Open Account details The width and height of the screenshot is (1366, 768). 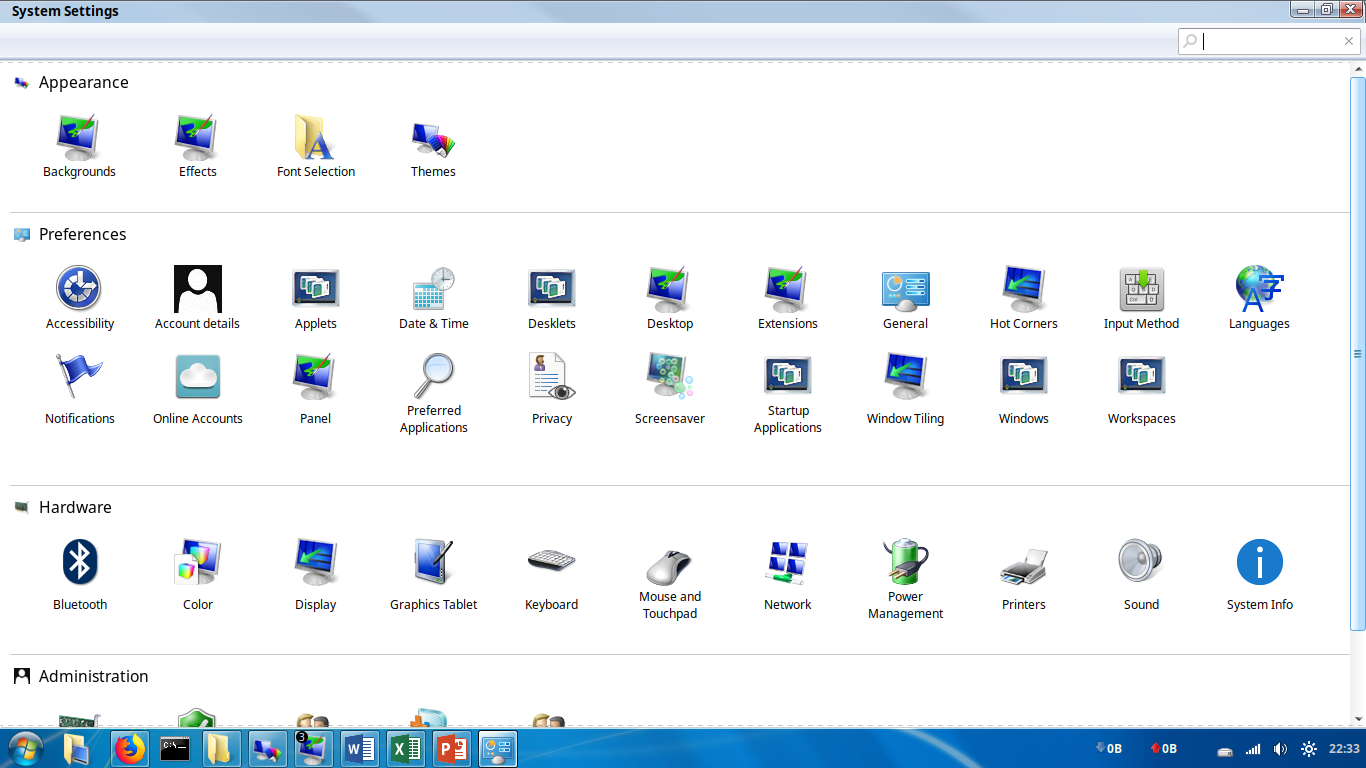click(197, 298)
